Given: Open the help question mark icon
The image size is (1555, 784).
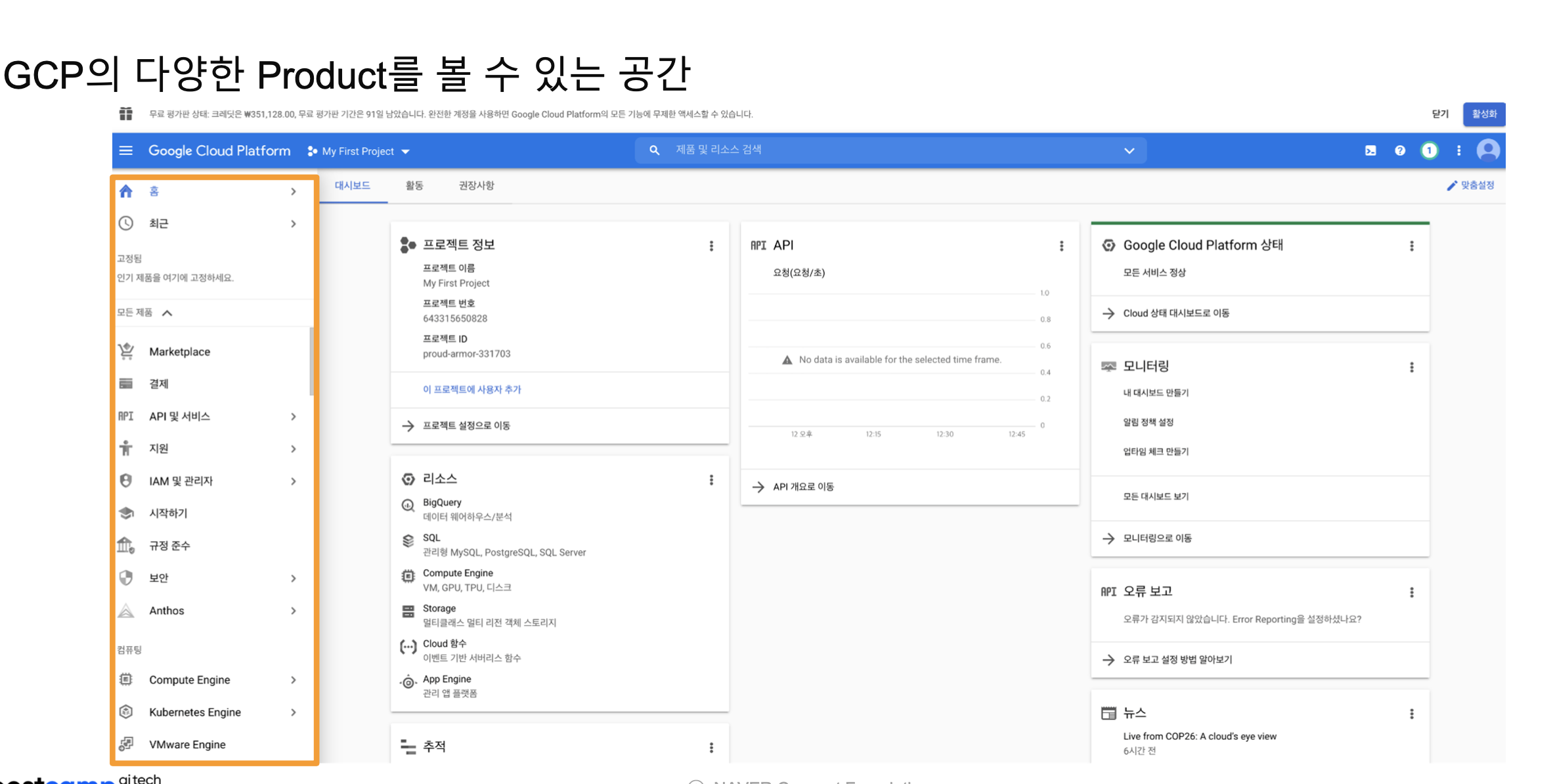Looking at the screenshot, I should pos(1400,151).
